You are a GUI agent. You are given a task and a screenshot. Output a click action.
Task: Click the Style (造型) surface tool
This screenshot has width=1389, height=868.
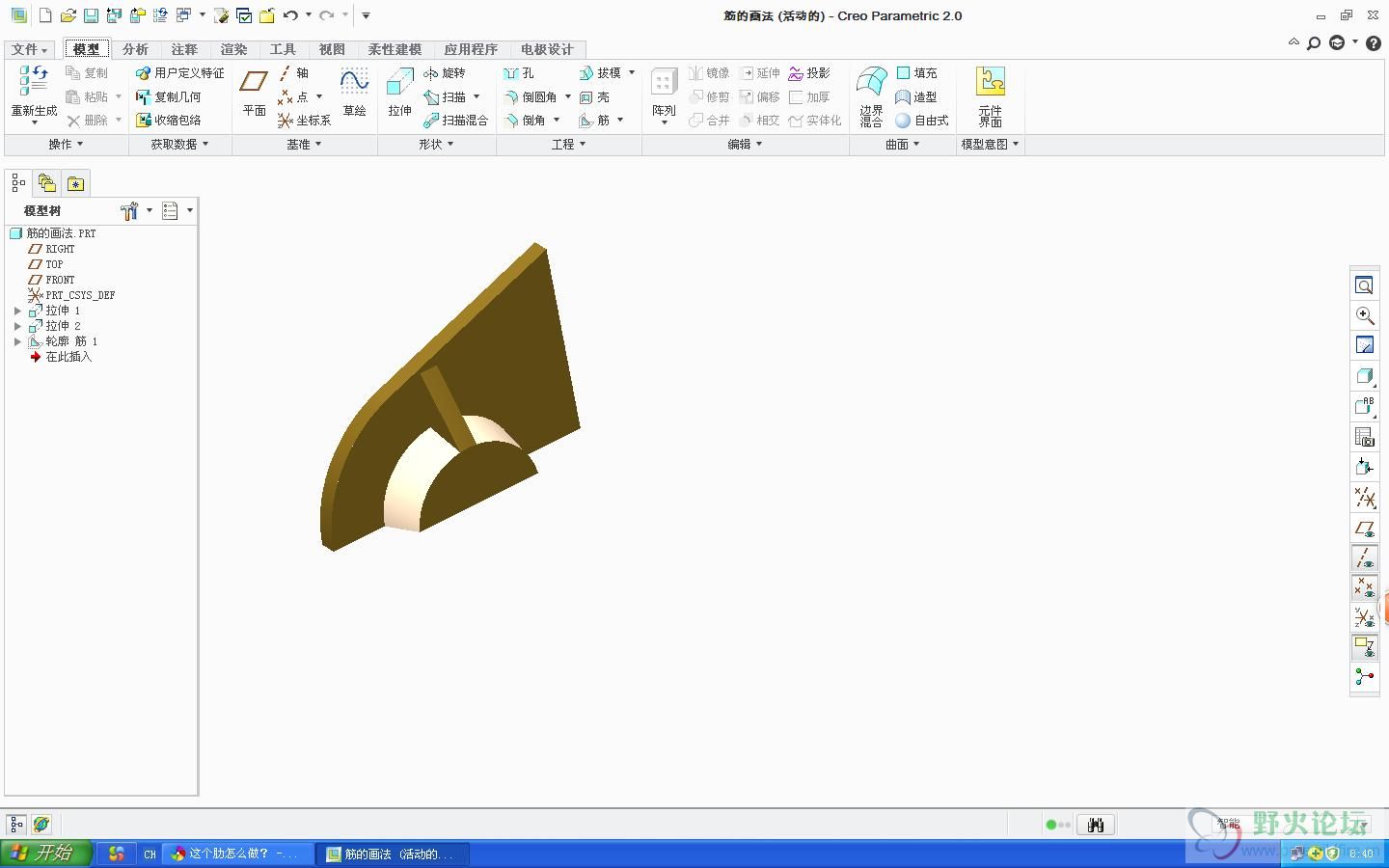[x=916, y=97]
